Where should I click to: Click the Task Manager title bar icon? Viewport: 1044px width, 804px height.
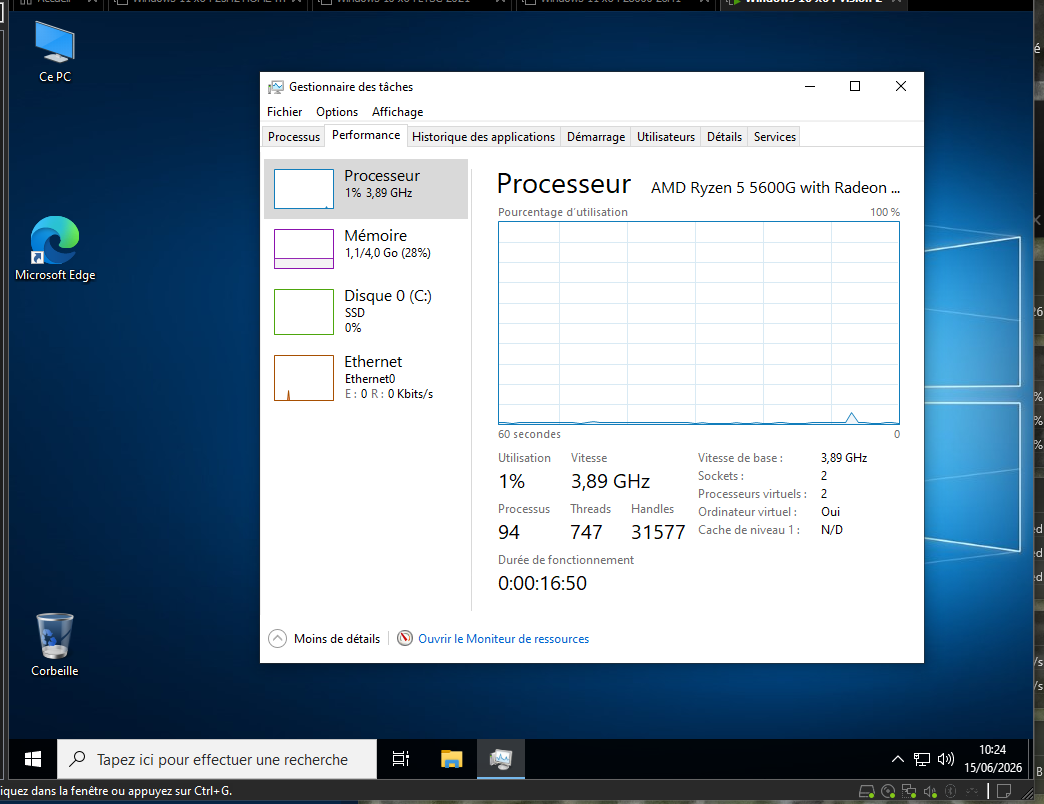[x=276, y=87]
